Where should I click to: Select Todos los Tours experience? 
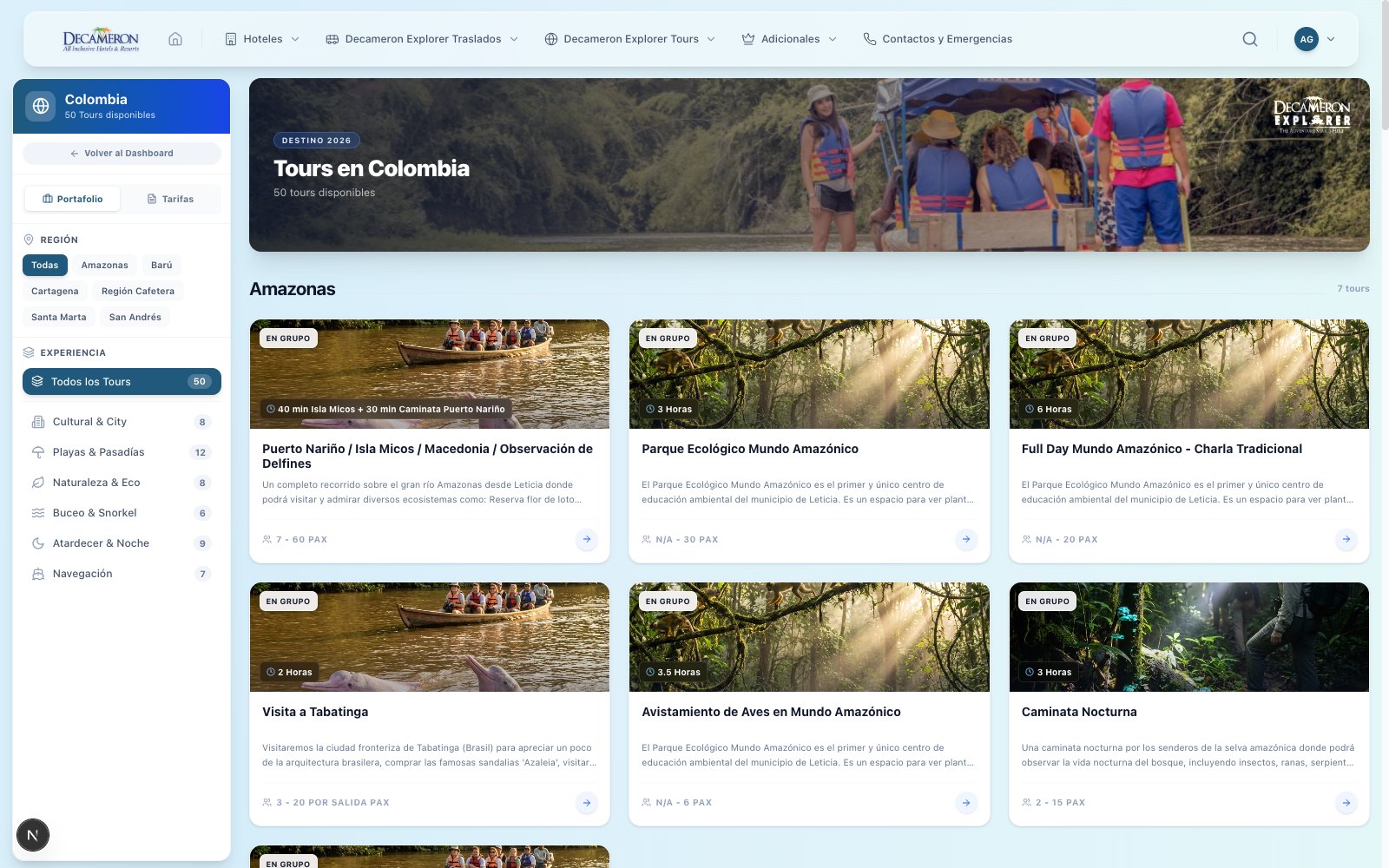pos(122,381)
